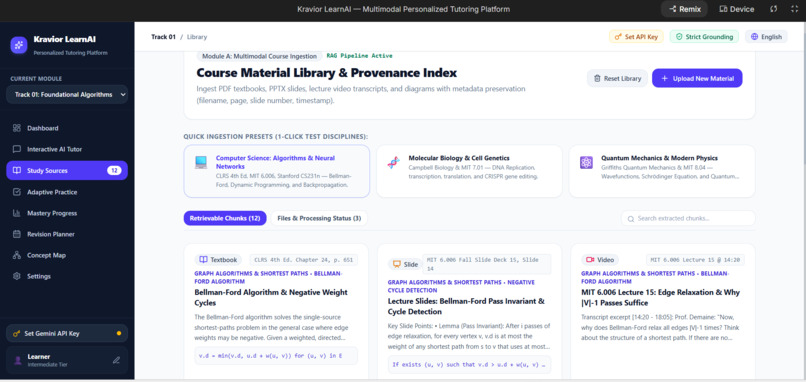This screenshot has width=806, height=382.
Task: Click the Textbook type badge
Action: (x=218, y=260)
